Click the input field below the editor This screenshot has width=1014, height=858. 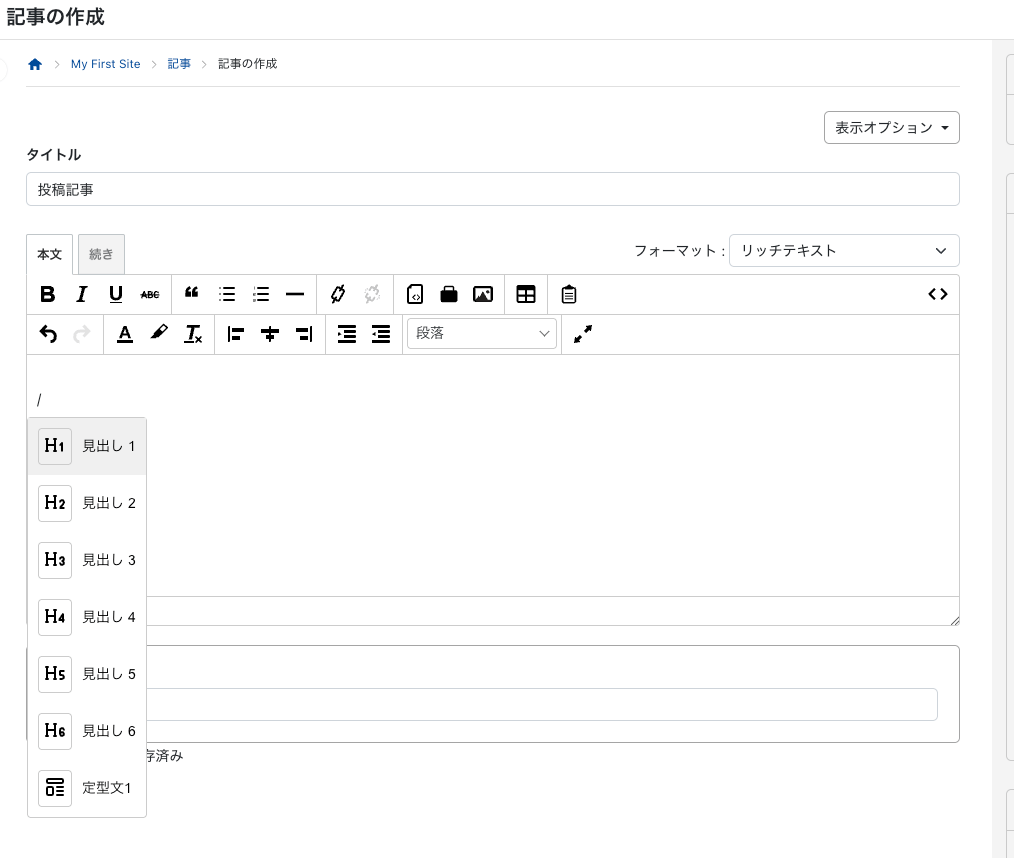click(542, 704)
